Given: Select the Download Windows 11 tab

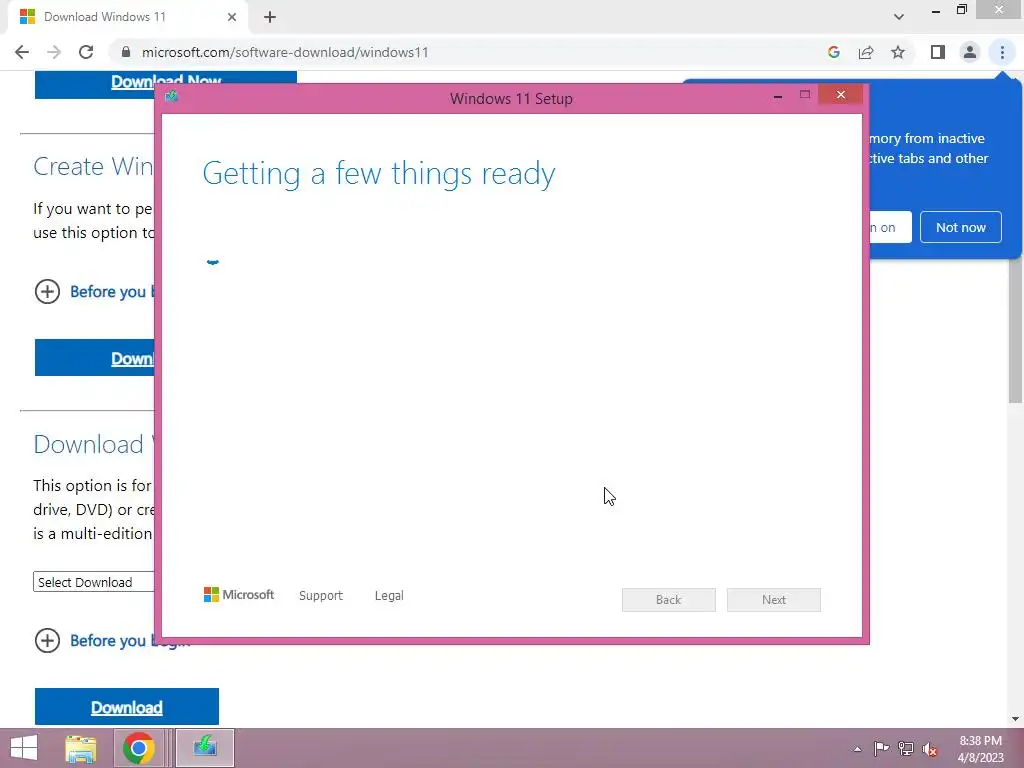Looking at the screenshot, I should pos(127,17).
